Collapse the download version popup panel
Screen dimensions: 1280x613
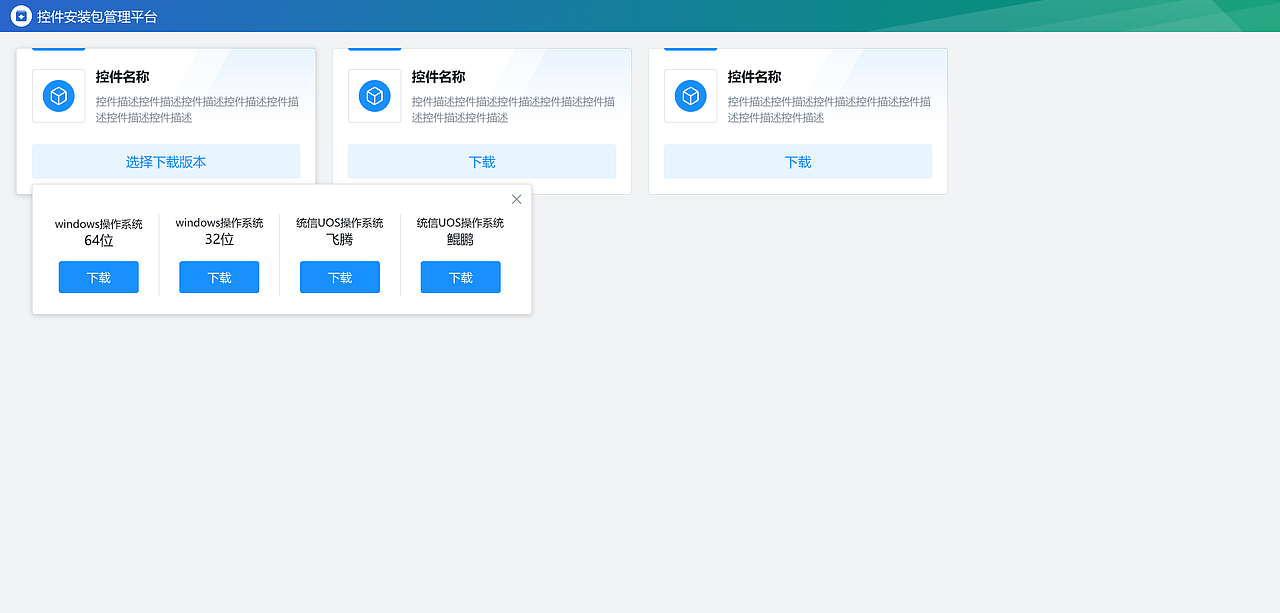(x=516, y=199)
